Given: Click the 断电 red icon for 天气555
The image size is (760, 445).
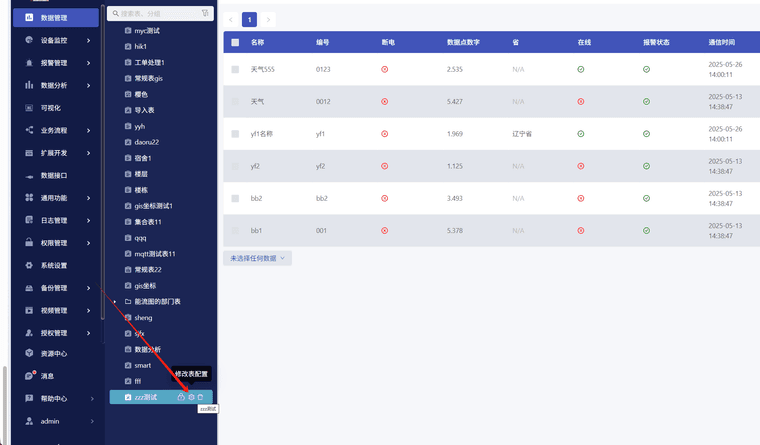Looking at the screenshot, I should point(384,69).
